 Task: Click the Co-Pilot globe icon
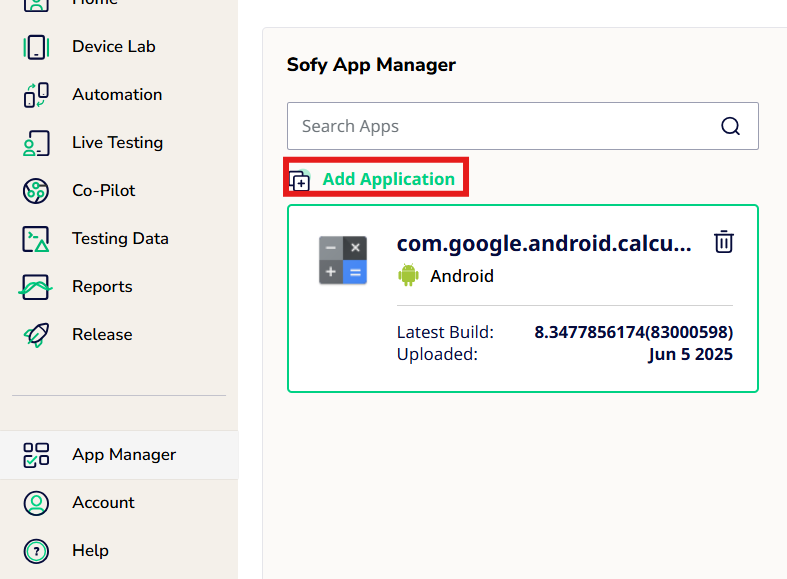coord(36,191)
